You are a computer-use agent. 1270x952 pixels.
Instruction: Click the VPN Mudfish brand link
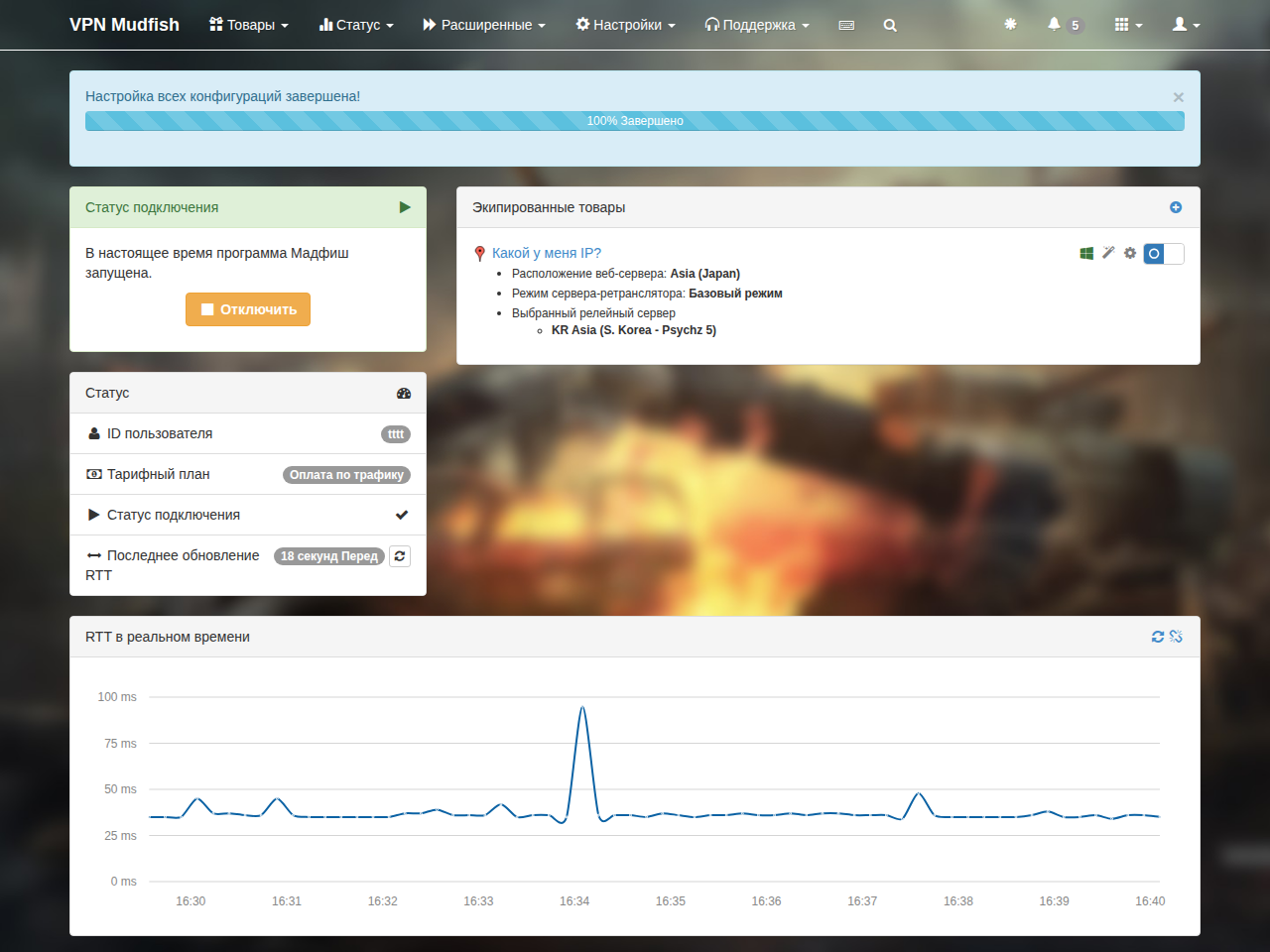pyautogui.click(x=124, y=25)
